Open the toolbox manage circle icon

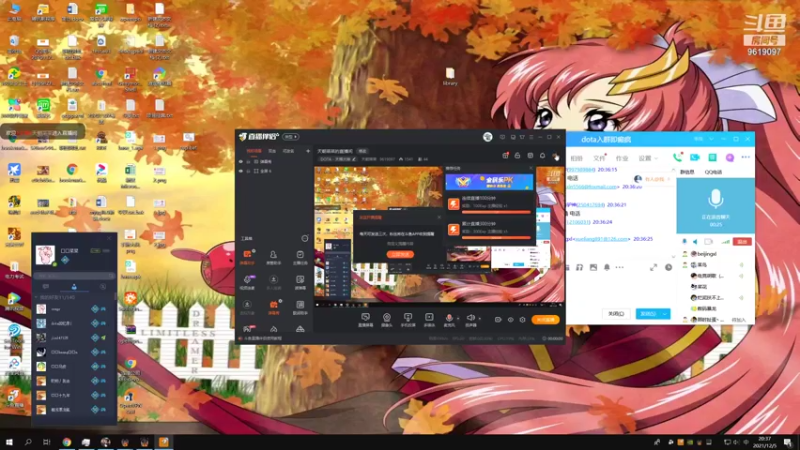[305, 238]
